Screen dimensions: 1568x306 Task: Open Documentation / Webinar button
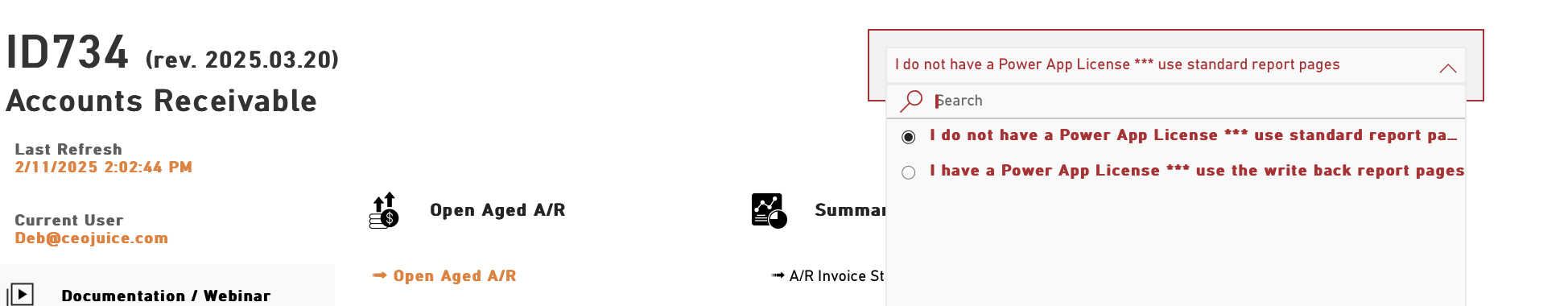(x=167, y=285)
